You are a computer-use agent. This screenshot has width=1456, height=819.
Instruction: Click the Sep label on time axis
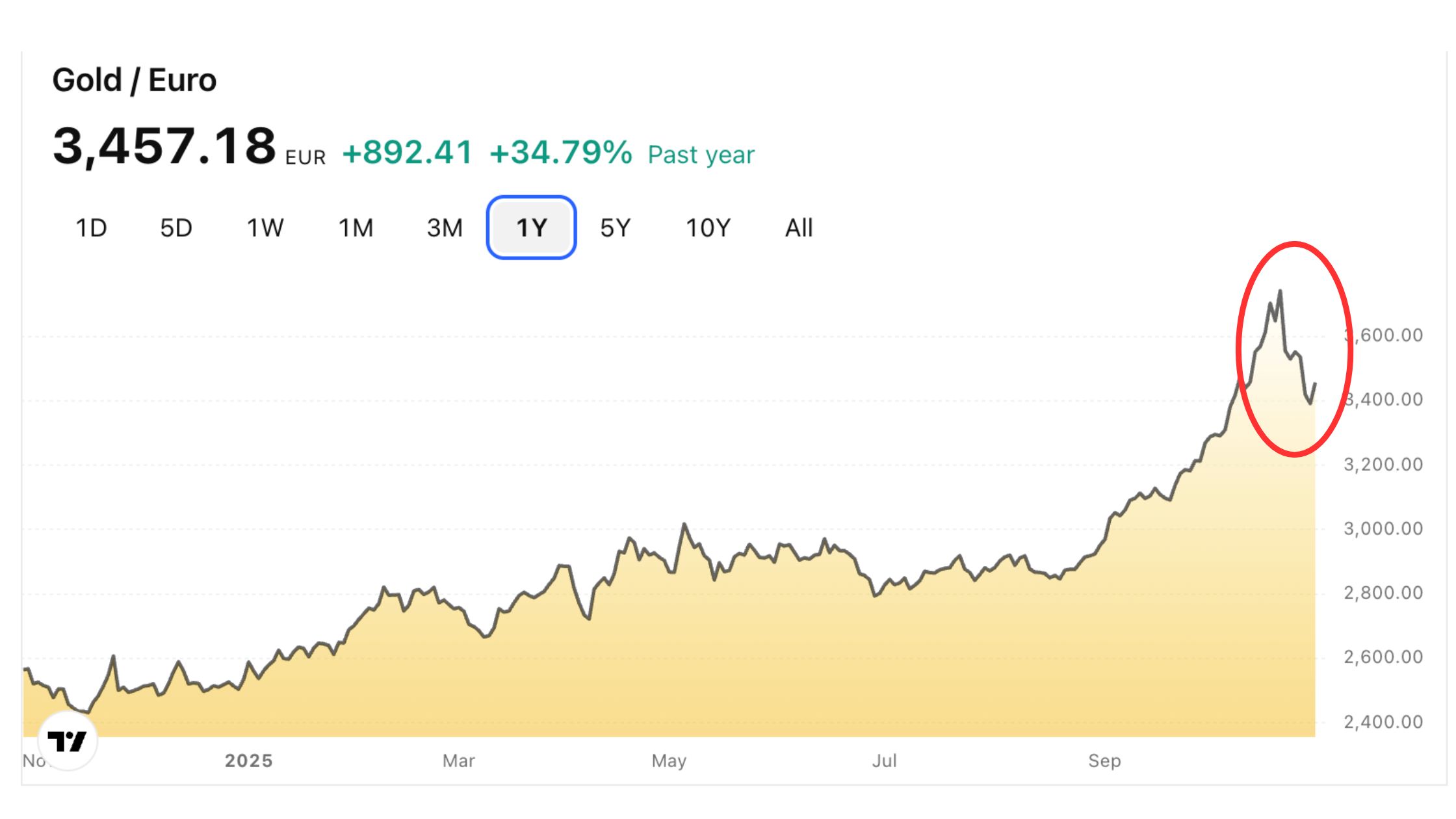click(x=1104, y=760)
